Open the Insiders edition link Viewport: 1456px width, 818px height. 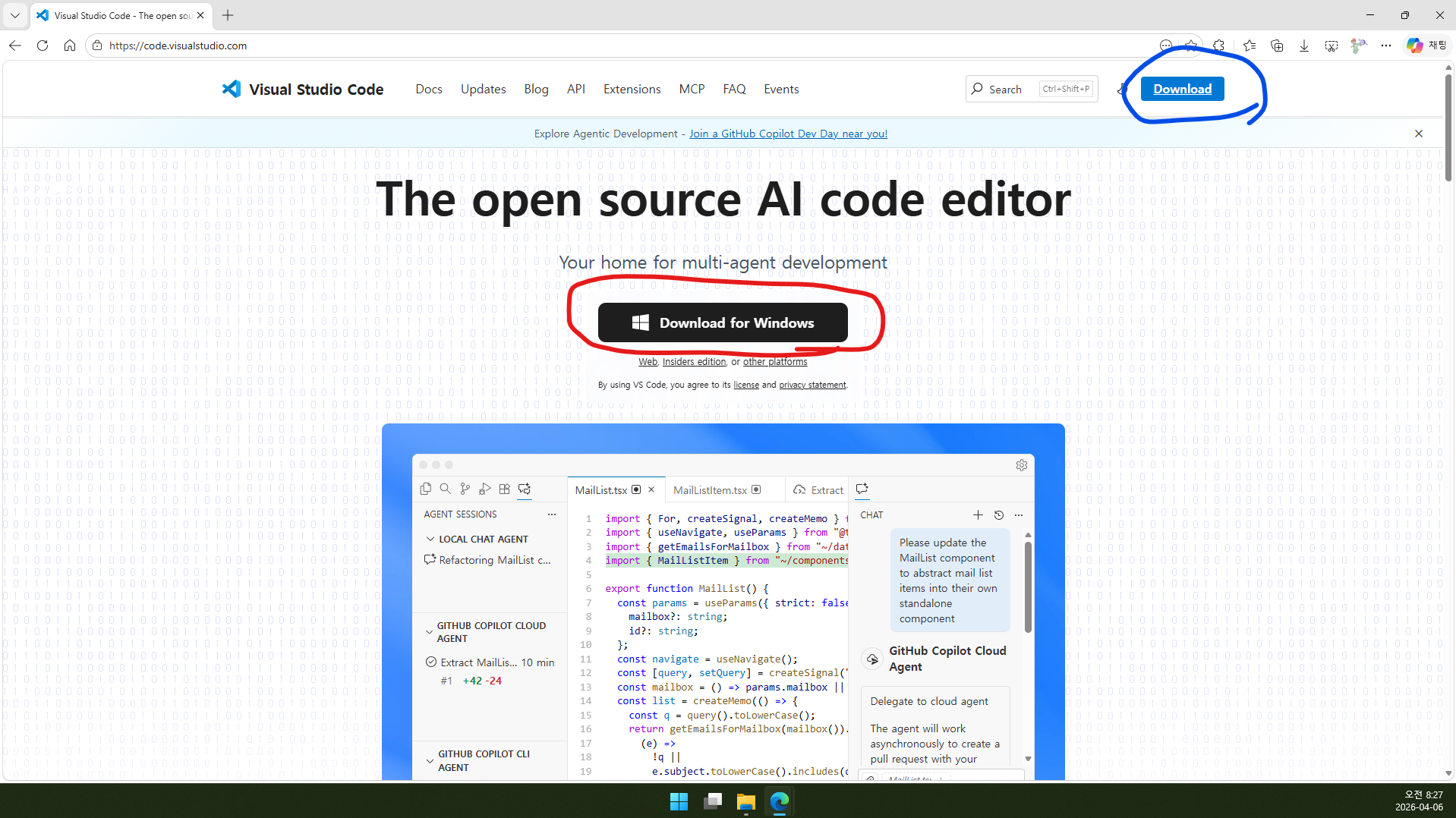694,362
